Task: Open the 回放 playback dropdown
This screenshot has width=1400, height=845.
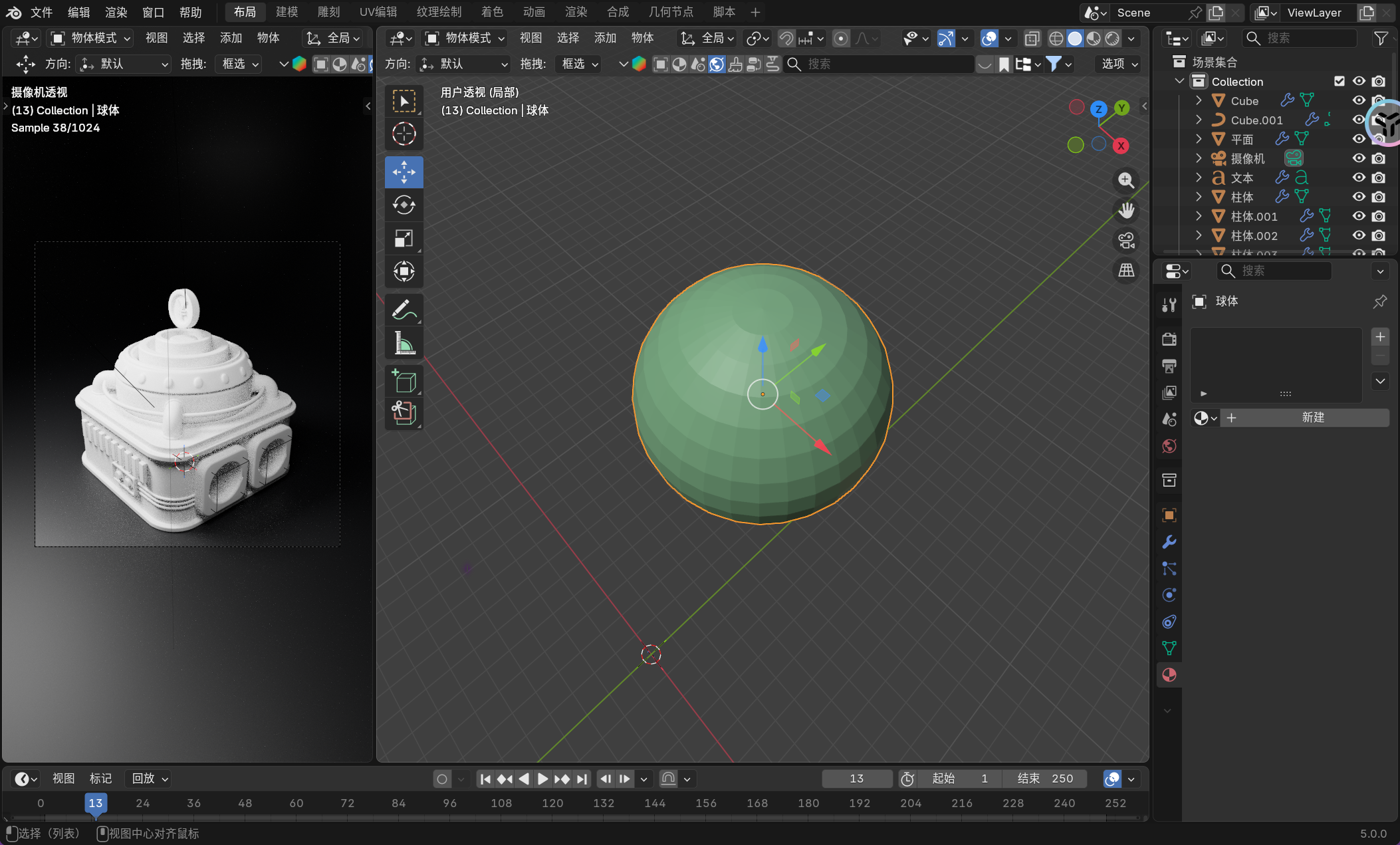Action: point(150,779)
